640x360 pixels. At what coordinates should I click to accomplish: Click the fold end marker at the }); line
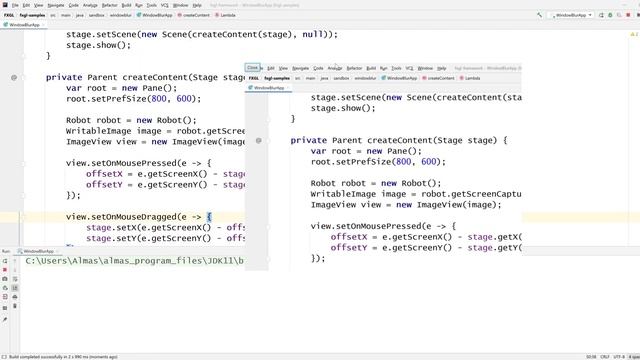click(23, 196)
